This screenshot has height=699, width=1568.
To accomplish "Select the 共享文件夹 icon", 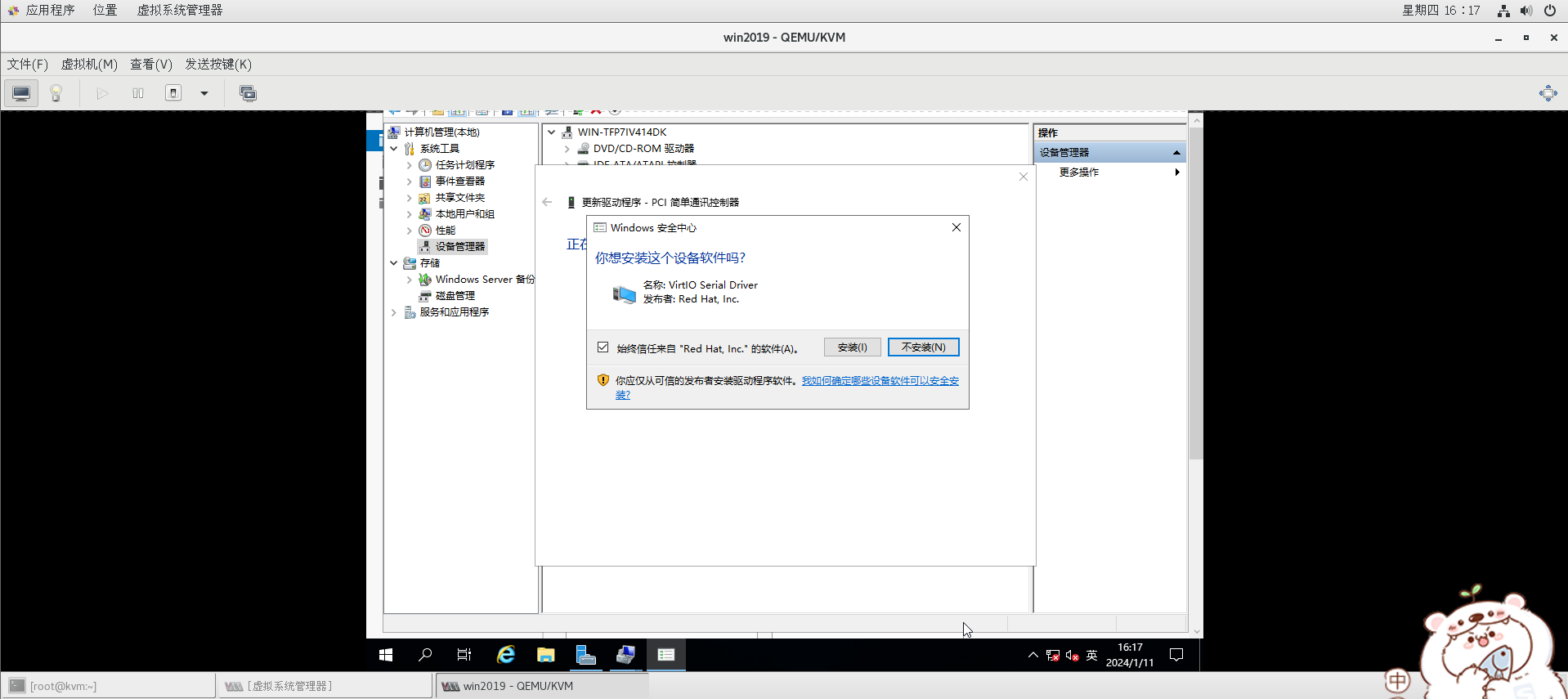I will click(x=425, y=198).
